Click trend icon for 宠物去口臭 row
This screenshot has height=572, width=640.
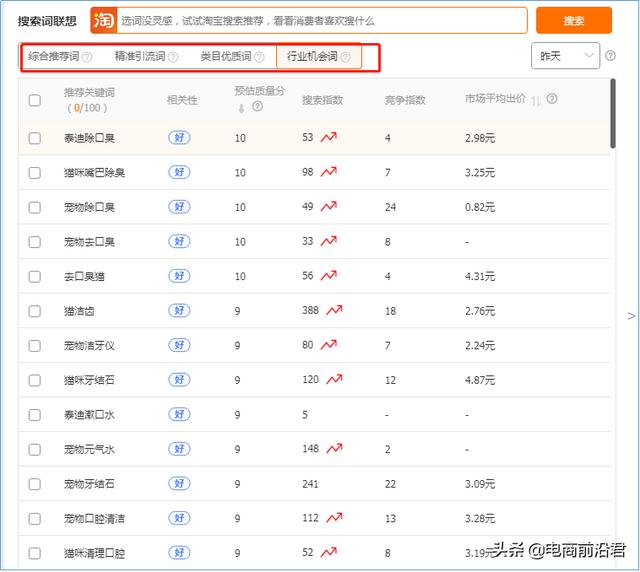pyautogui.click(x=329, y=241)
